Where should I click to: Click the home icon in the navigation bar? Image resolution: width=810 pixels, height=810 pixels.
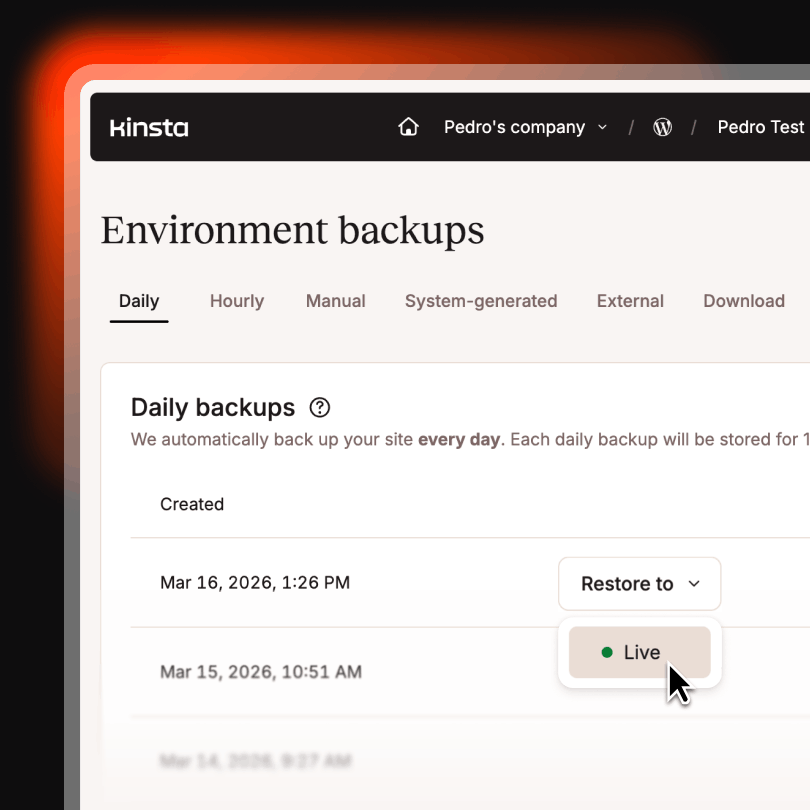pos(408,127)
